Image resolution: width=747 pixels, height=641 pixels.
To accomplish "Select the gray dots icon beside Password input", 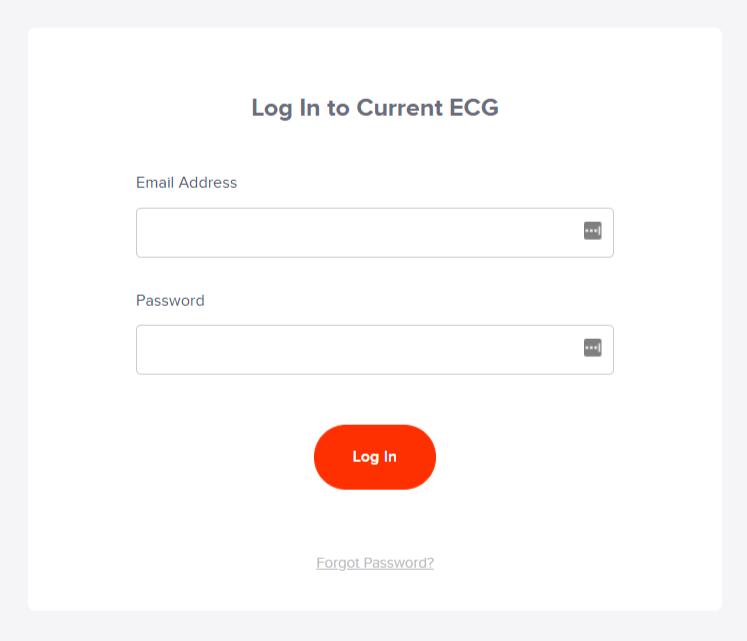I will pyautogui.click(x=592, y=347).
